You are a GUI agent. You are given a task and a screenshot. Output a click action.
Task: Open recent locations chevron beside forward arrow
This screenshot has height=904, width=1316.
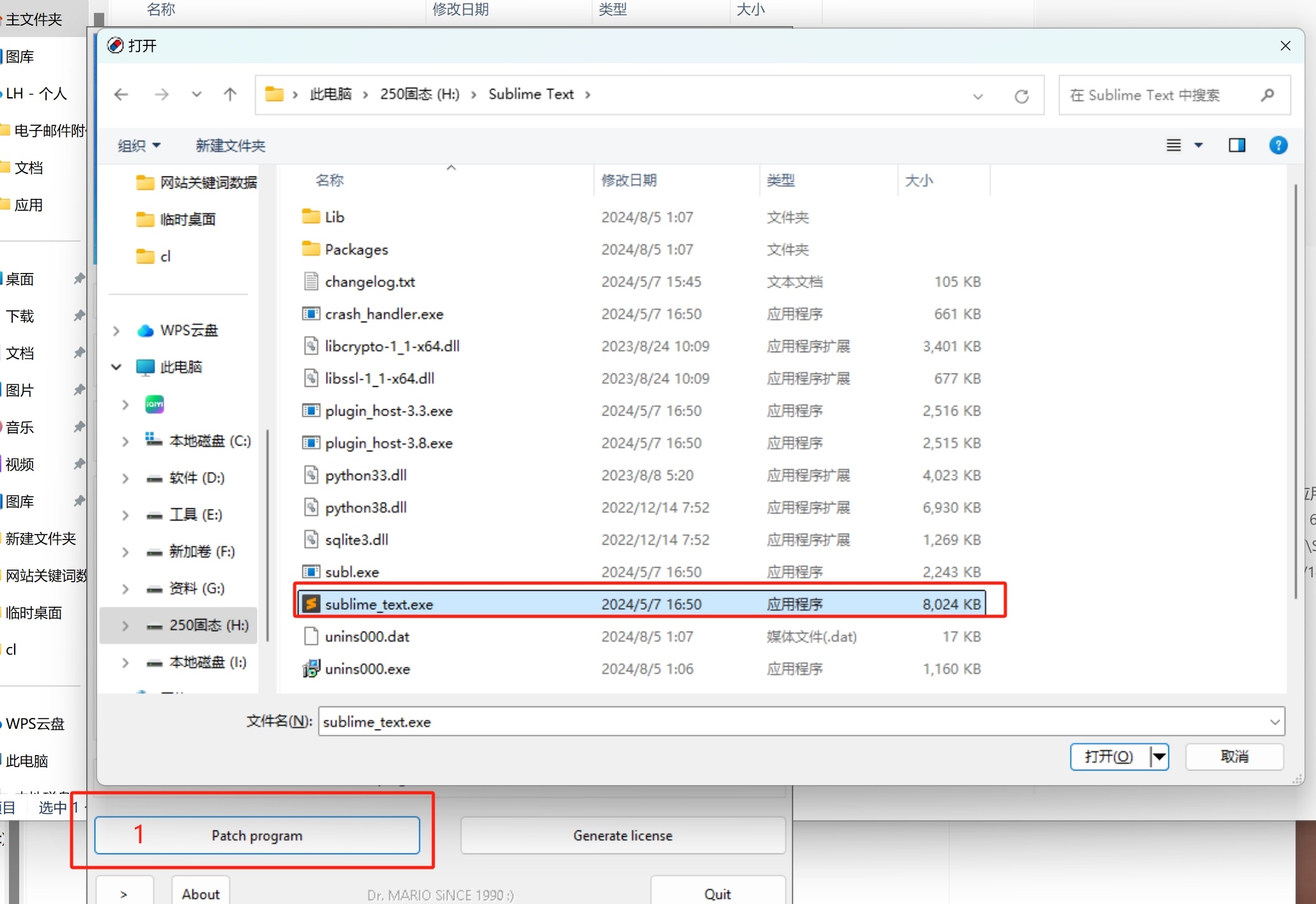[x=196, y=95]
